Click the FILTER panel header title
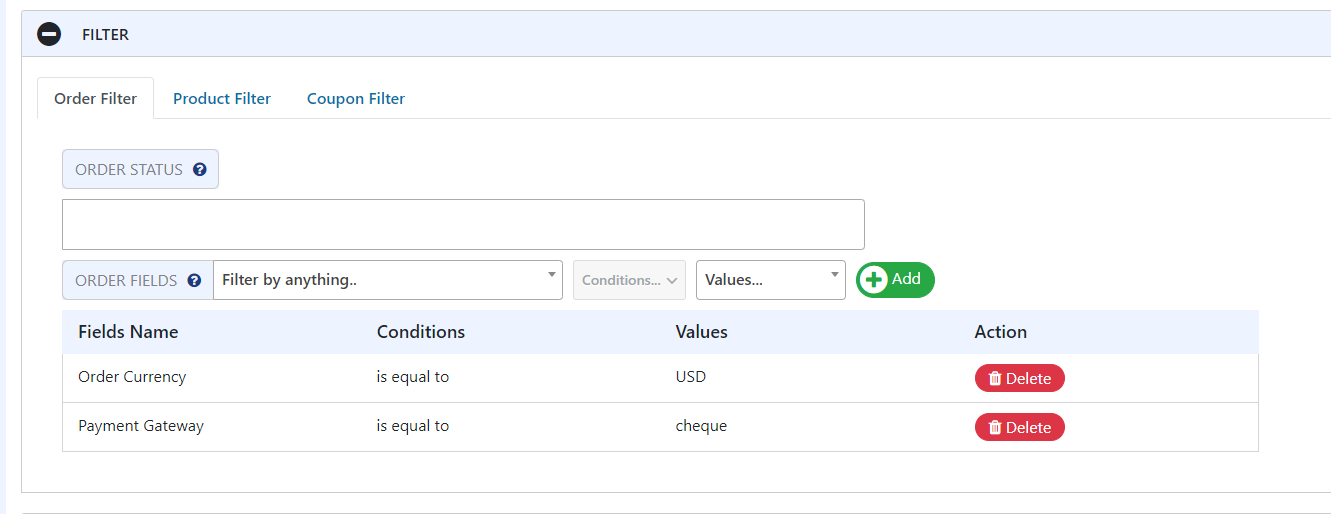 (x=105, y=35)
